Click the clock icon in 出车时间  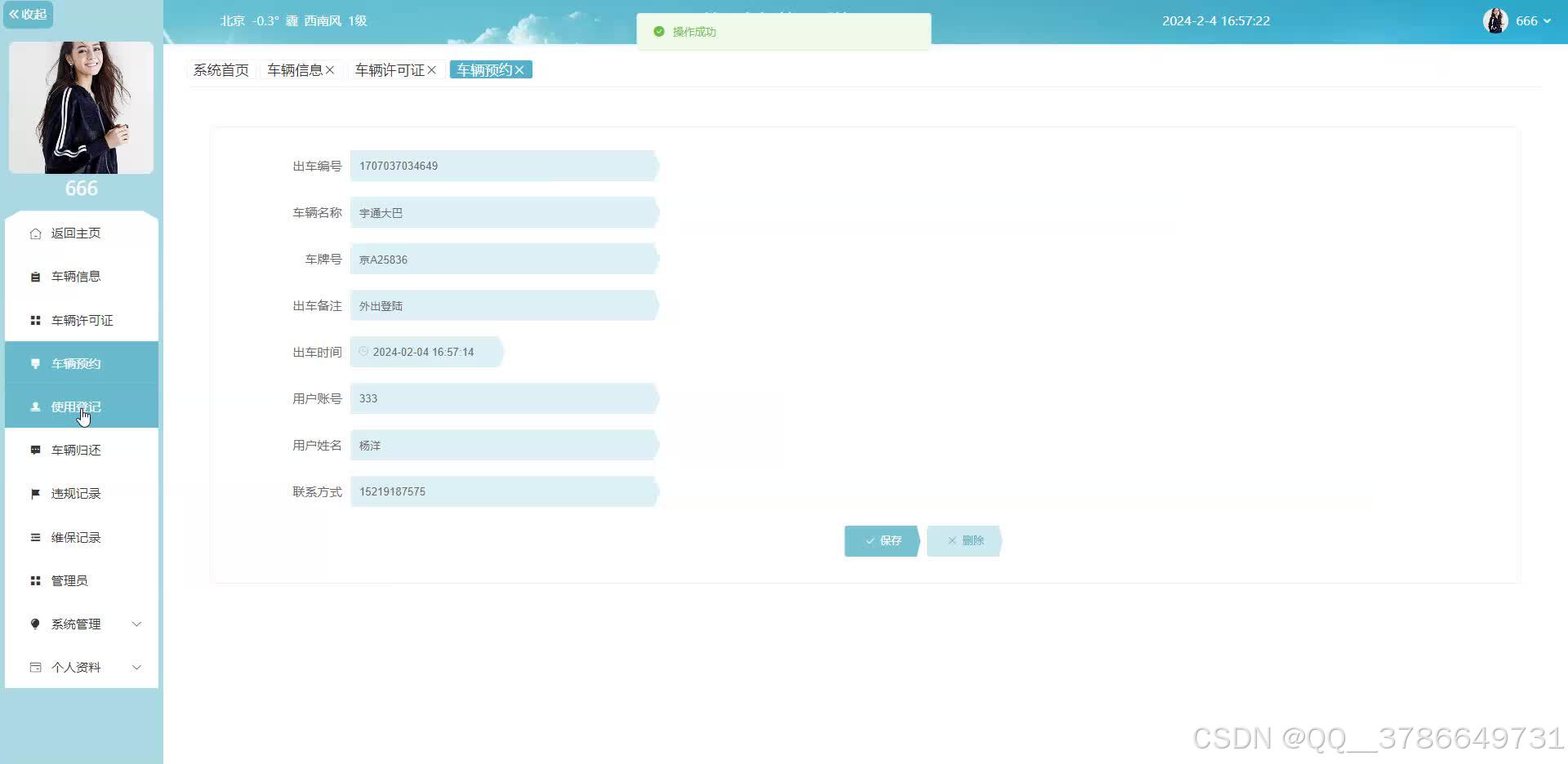point(363,352)
